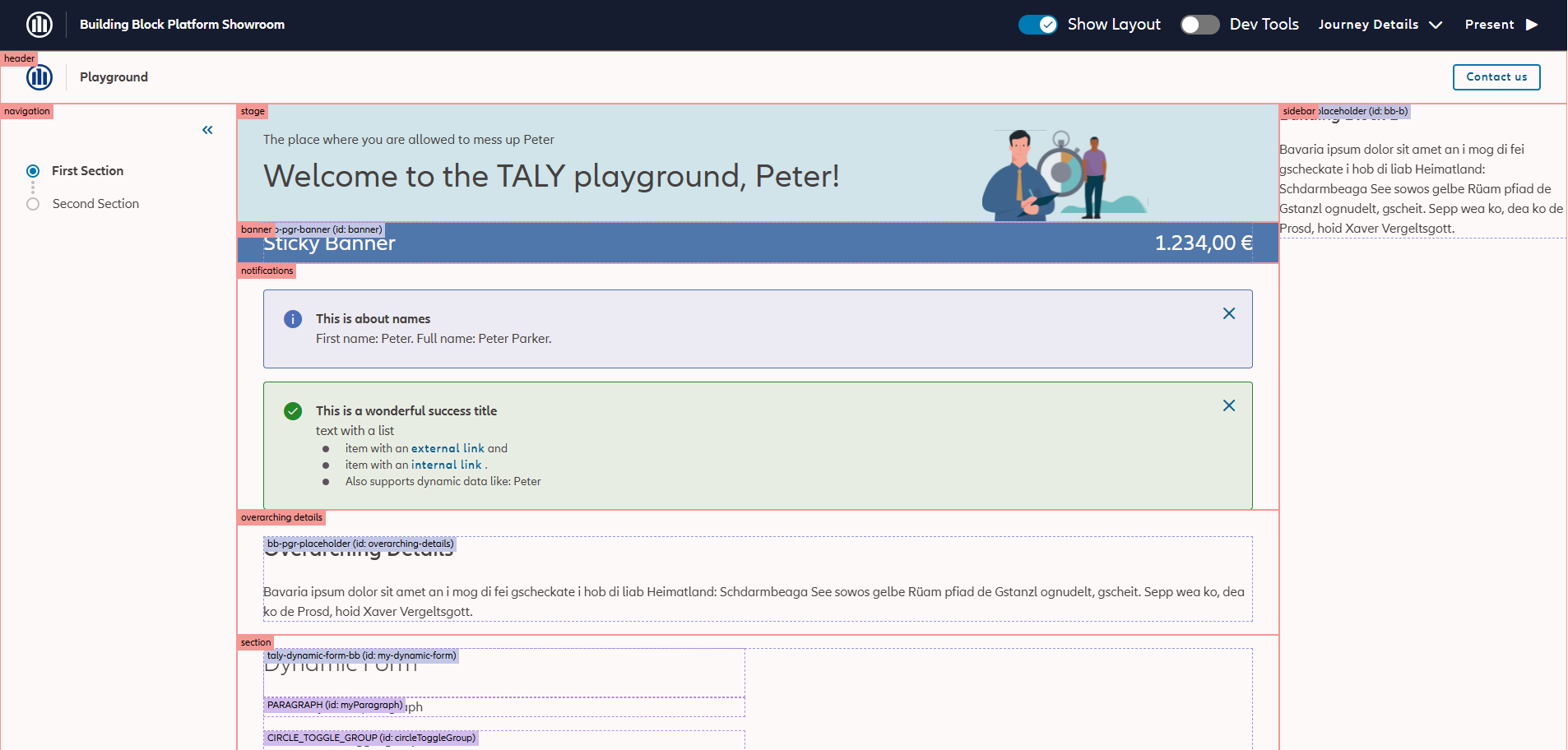Expand the Journey Details dropdown
The width and height of the screenshot is (1568, 750).
[x=1380, y=25]
